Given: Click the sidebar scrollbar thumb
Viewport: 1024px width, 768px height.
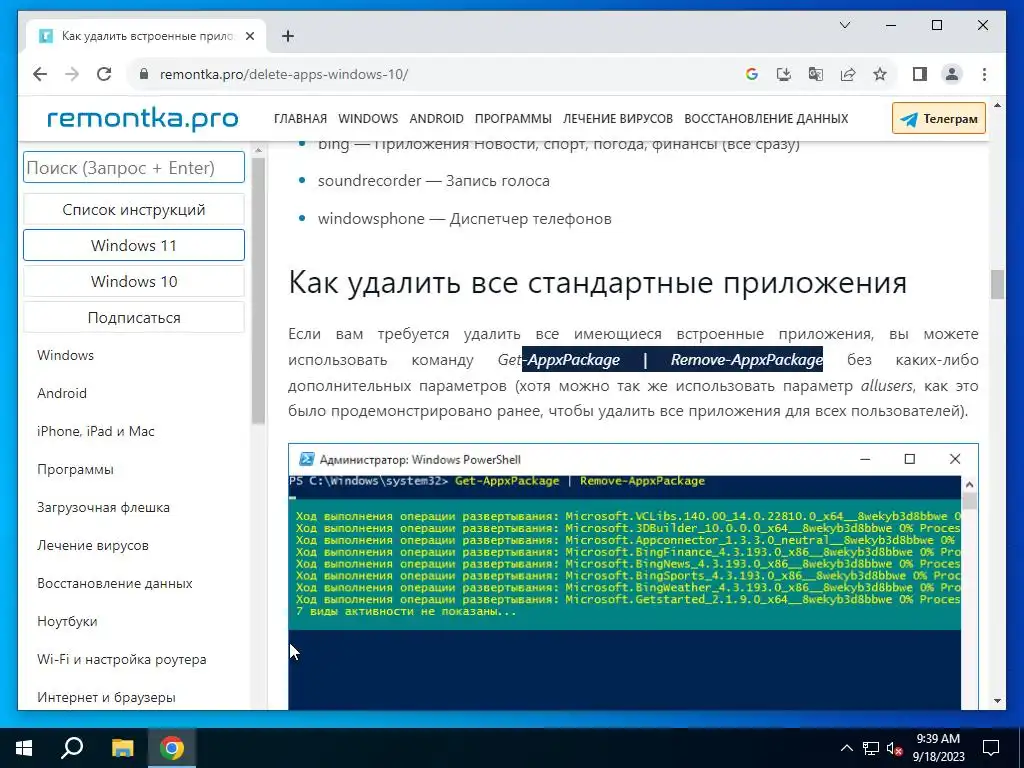Looking at the screenshot, I should [258, 291].
